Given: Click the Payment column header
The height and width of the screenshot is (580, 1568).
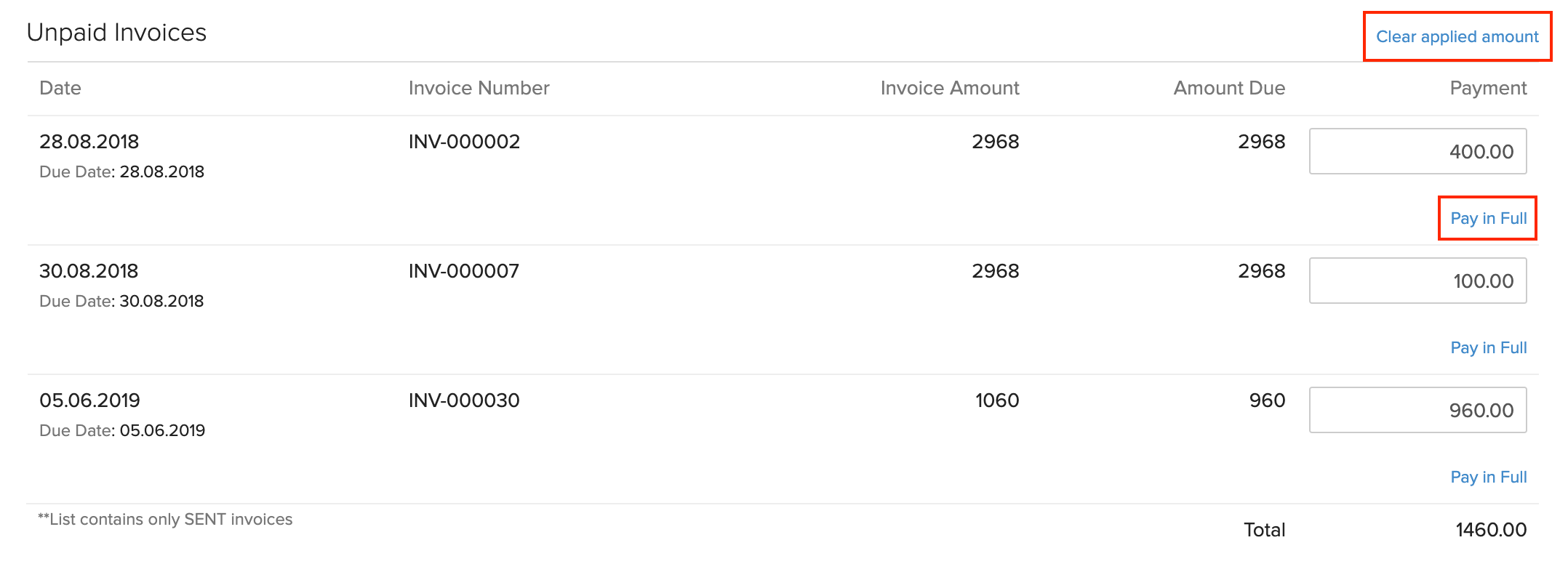Looking at the screenshot, I should pyautogui.click(x=1487, y=88).
